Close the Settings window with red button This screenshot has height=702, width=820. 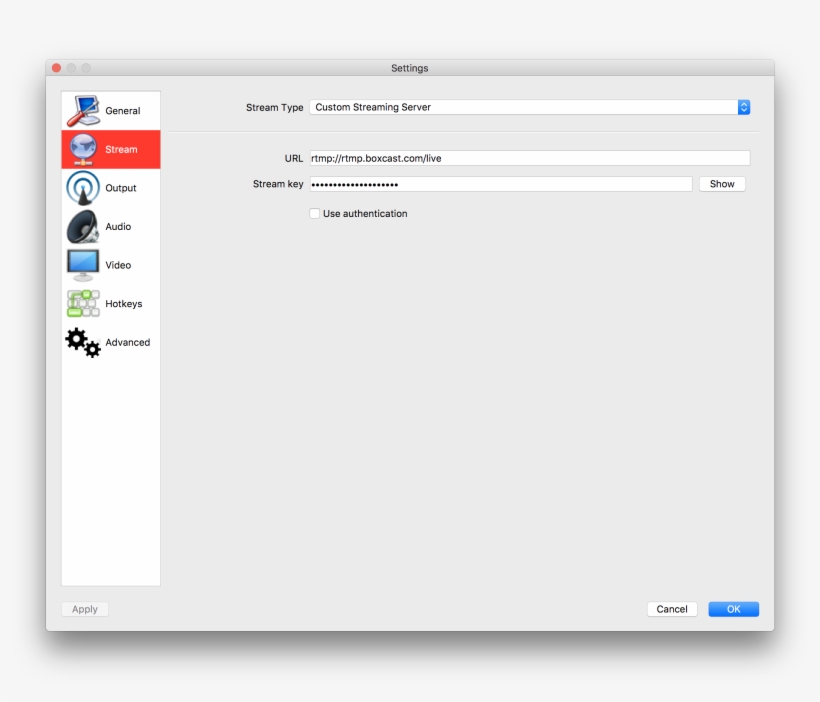(x=57, y=68)
